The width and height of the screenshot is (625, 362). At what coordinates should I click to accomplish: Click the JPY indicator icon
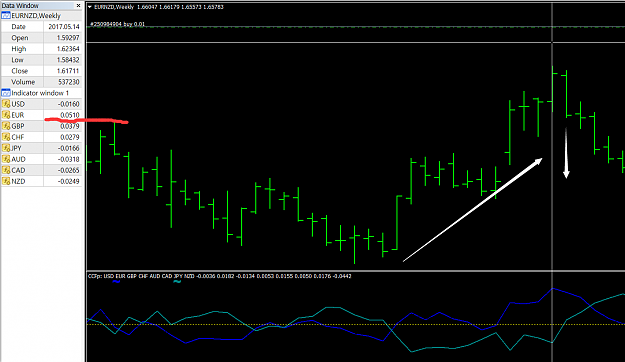pyautogui.click(x=6, y=148)
